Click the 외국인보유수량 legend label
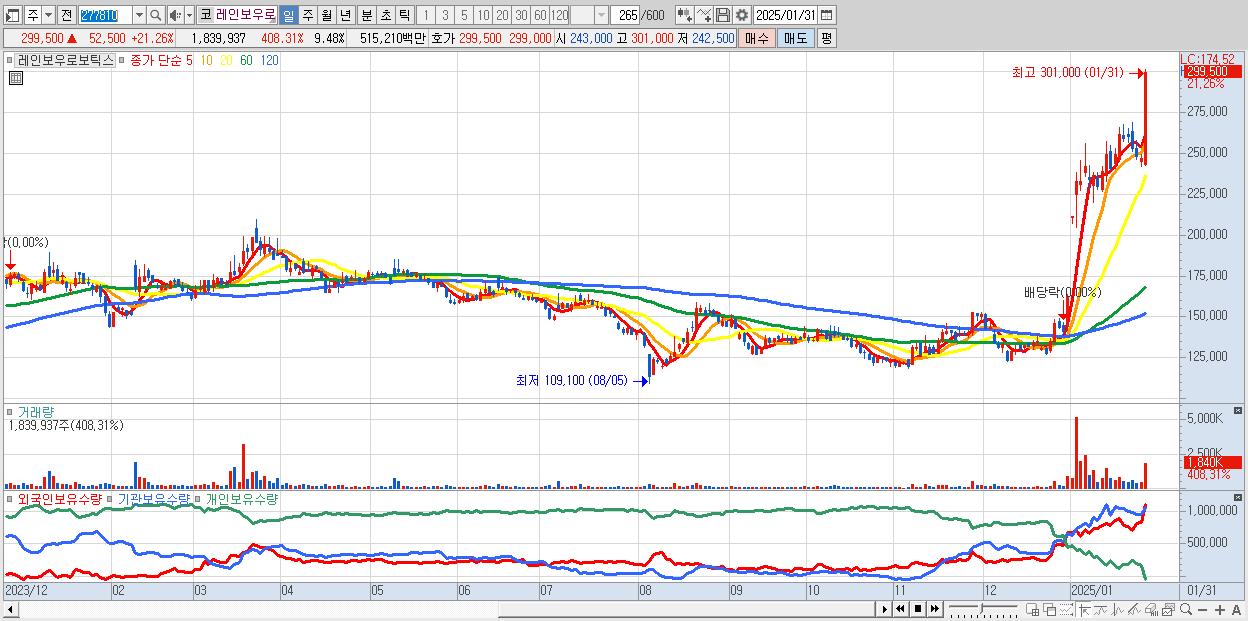The width and height of the screenshot is (1248, 621). click(60, 498)
